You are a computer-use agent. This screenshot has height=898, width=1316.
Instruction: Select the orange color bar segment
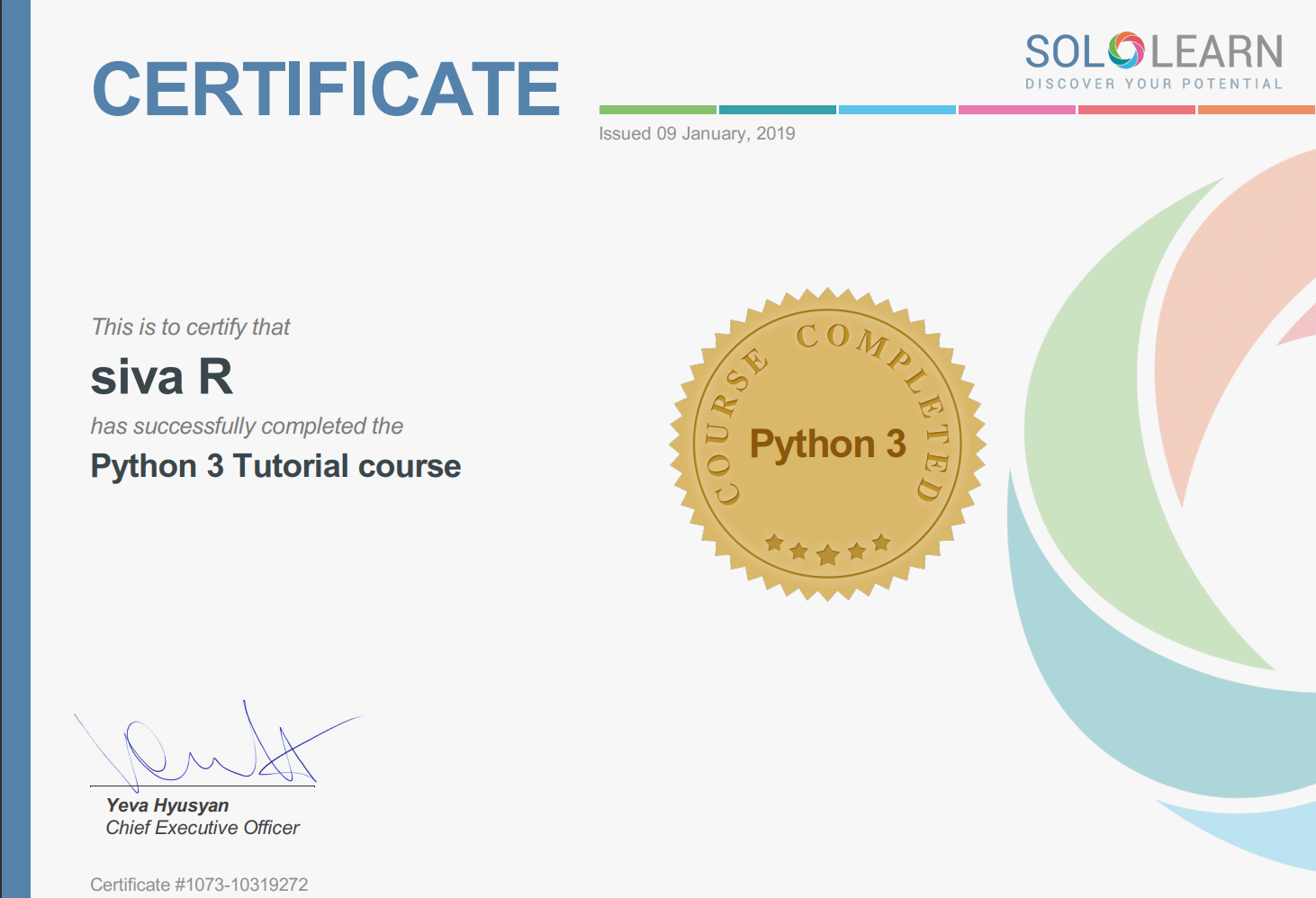(x=1256, y=110)
